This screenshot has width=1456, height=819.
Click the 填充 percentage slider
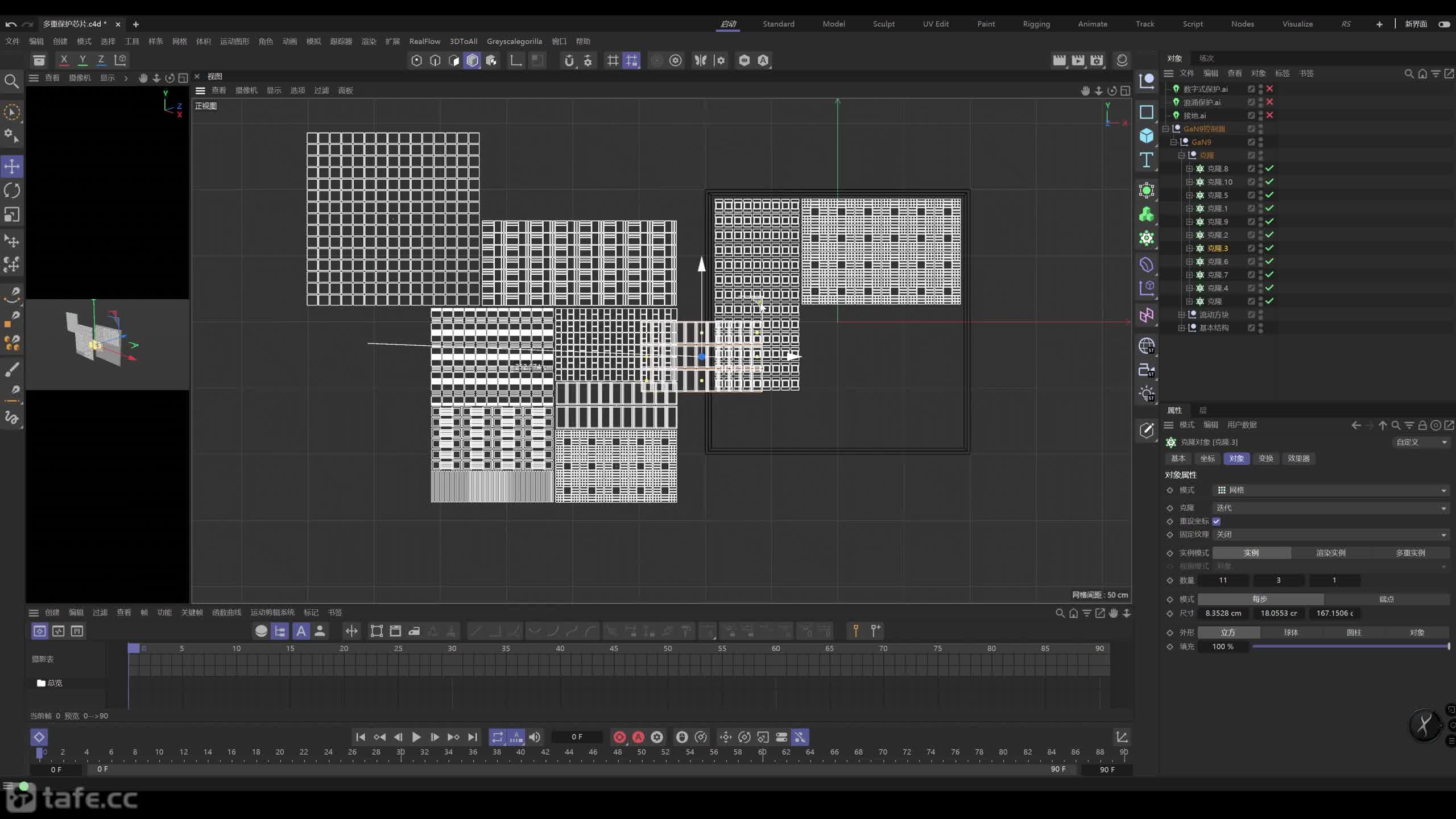1350,647
